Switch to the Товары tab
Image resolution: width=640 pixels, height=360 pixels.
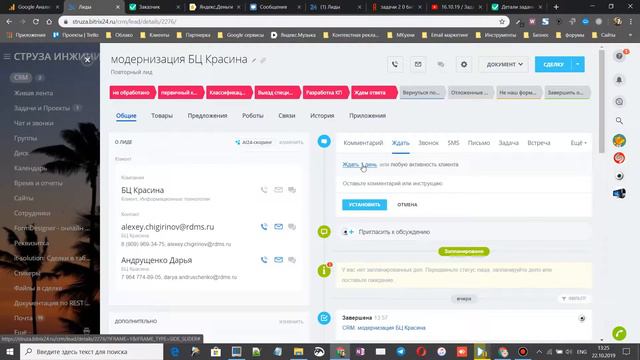(x=162, y=116)
